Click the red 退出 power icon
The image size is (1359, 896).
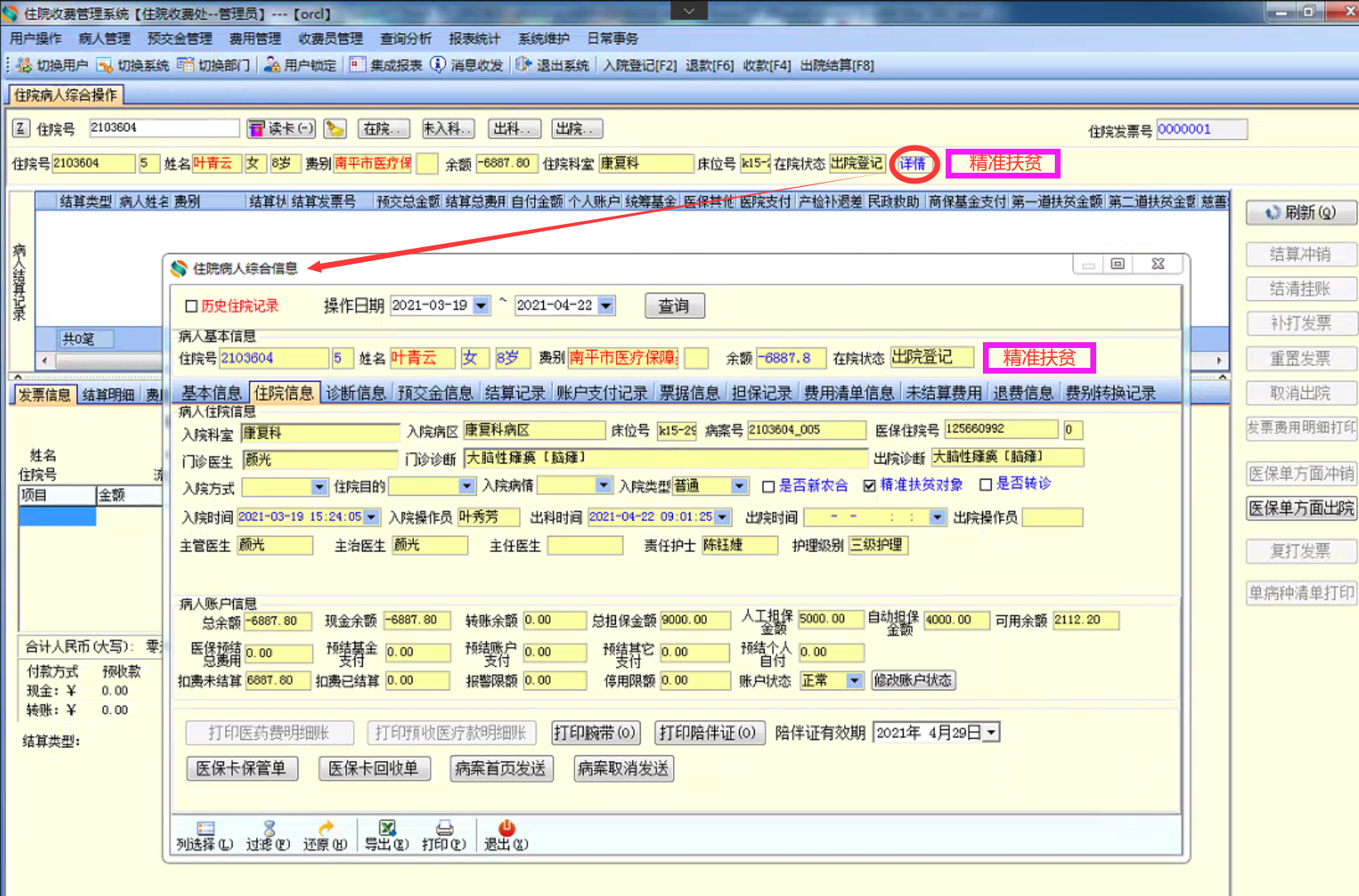506,828
